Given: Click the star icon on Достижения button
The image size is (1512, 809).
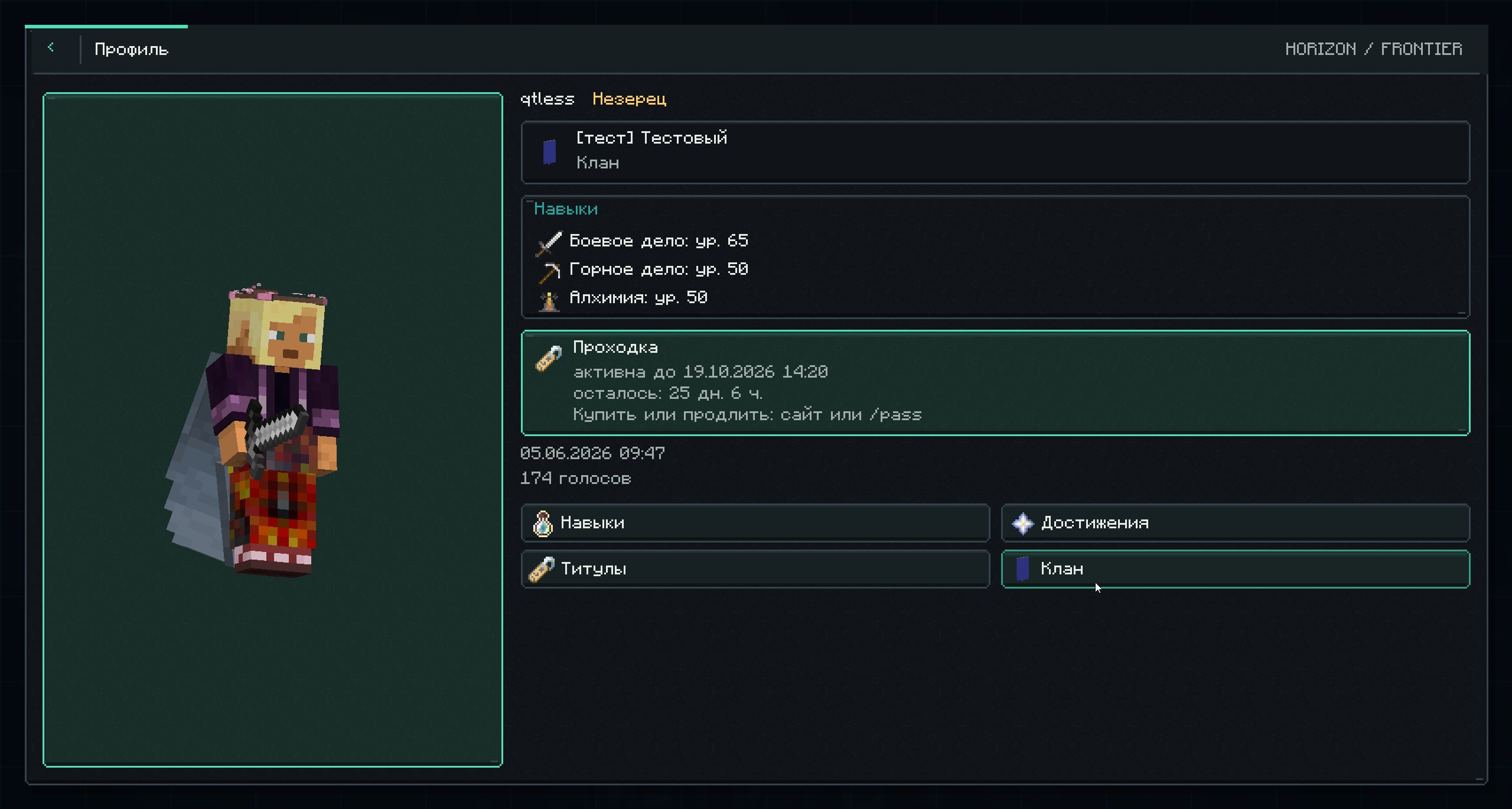Looking at the screenshot, I should [x=1023, y=524].
